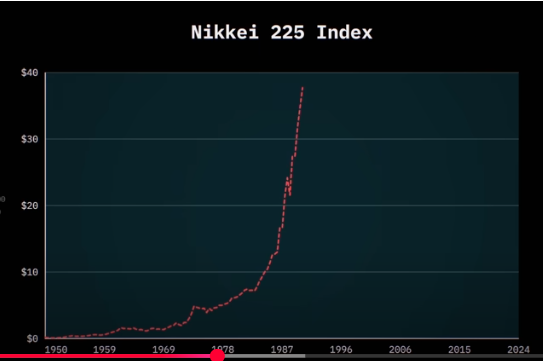Click the Nikkei 225 Index chart title
543x361 pixels.
pyautogui.click(x=282, y=33)
